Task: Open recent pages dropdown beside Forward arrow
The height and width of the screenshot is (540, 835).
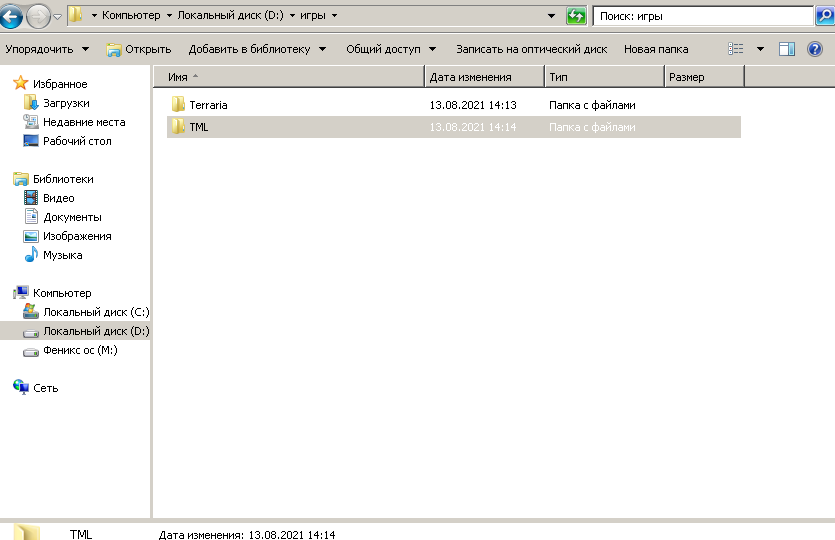Action: [x=58, y=17]
